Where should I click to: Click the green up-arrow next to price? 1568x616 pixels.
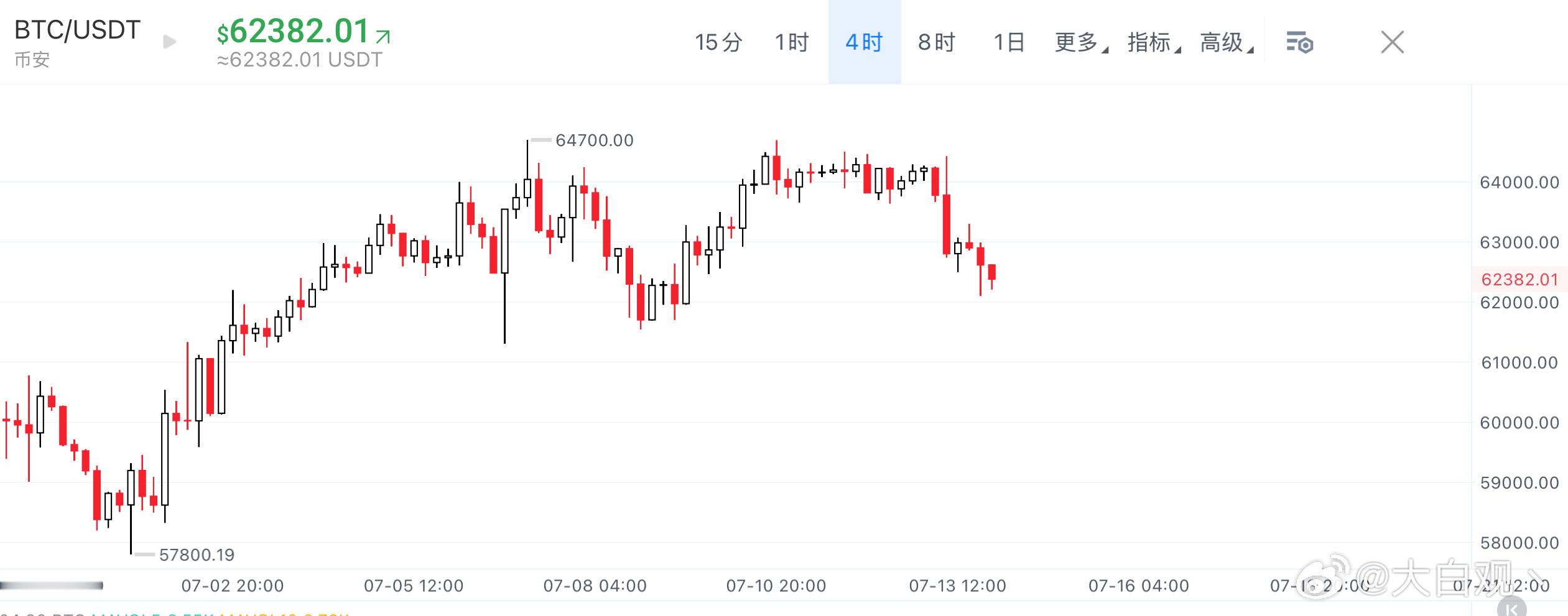383,37
